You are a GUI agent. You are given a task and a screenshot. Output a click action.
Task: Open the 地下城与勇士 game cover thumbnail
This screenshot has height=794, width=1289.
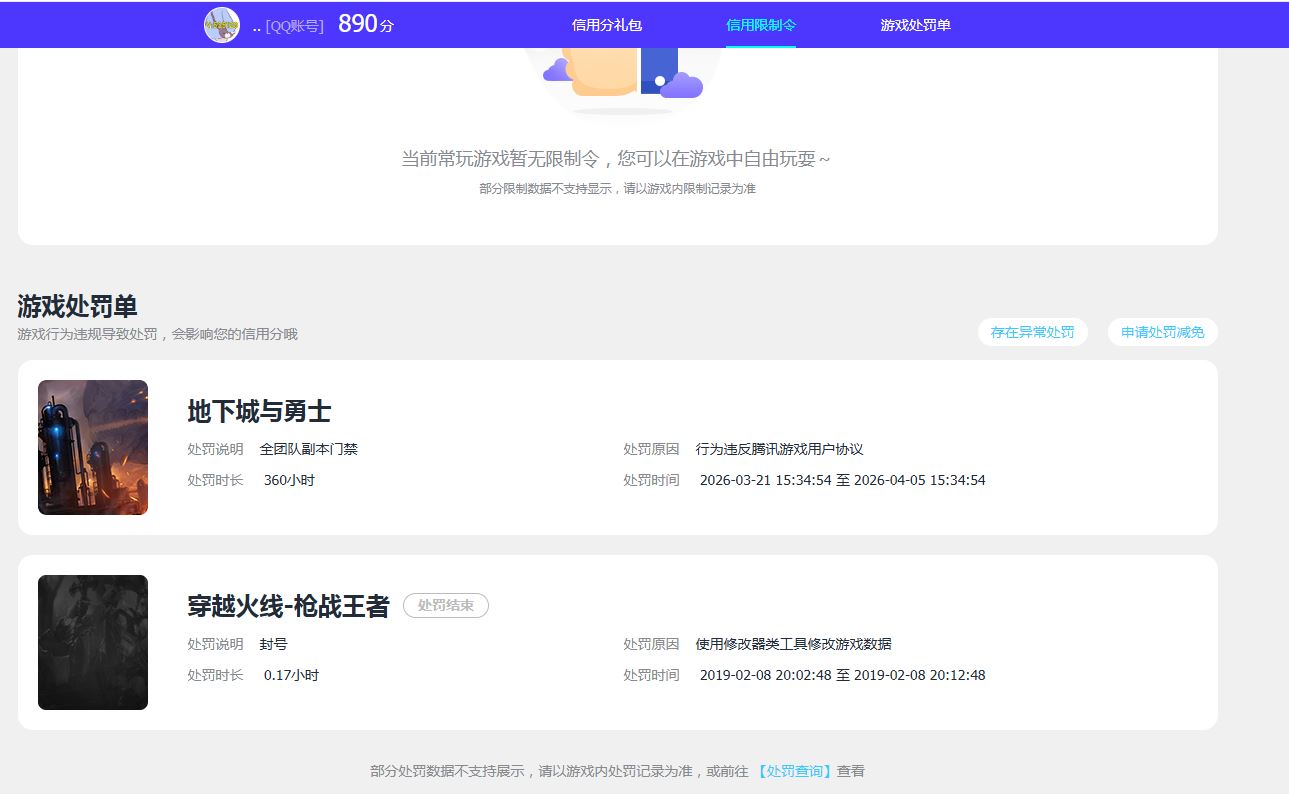coord(93,447)
